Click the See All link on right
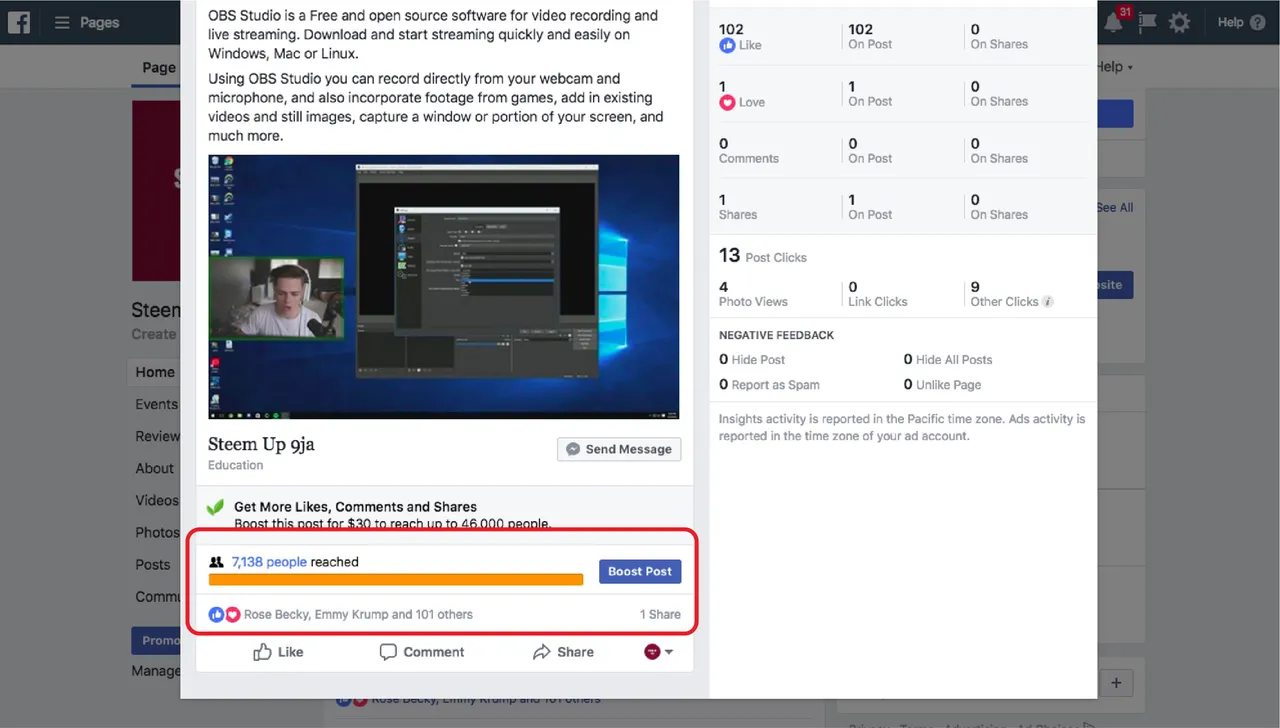The width and height of the screenshot is (1280, 728). 1115,207
